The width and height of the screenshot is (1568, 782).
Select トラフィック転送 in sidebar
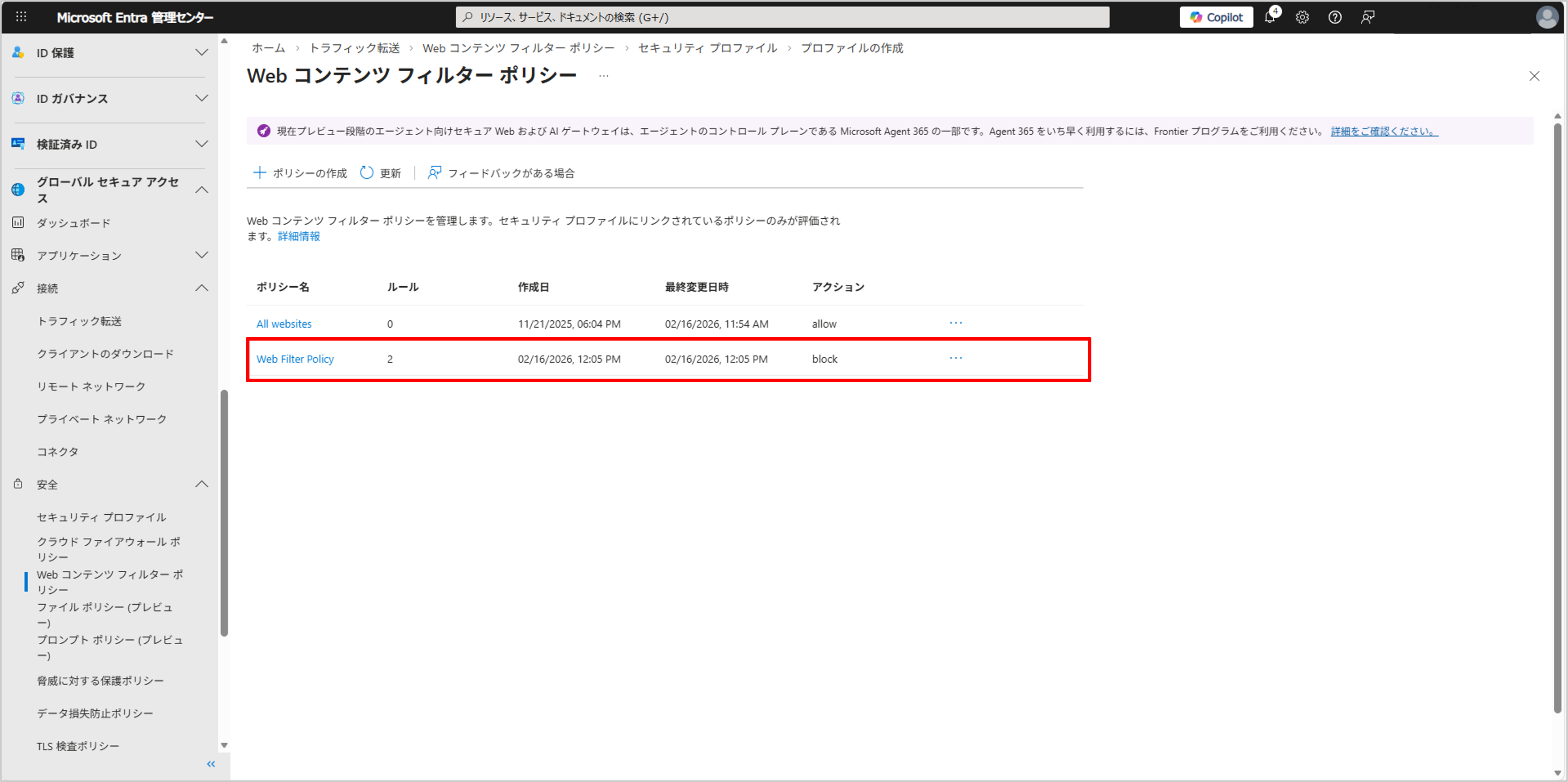79,321
